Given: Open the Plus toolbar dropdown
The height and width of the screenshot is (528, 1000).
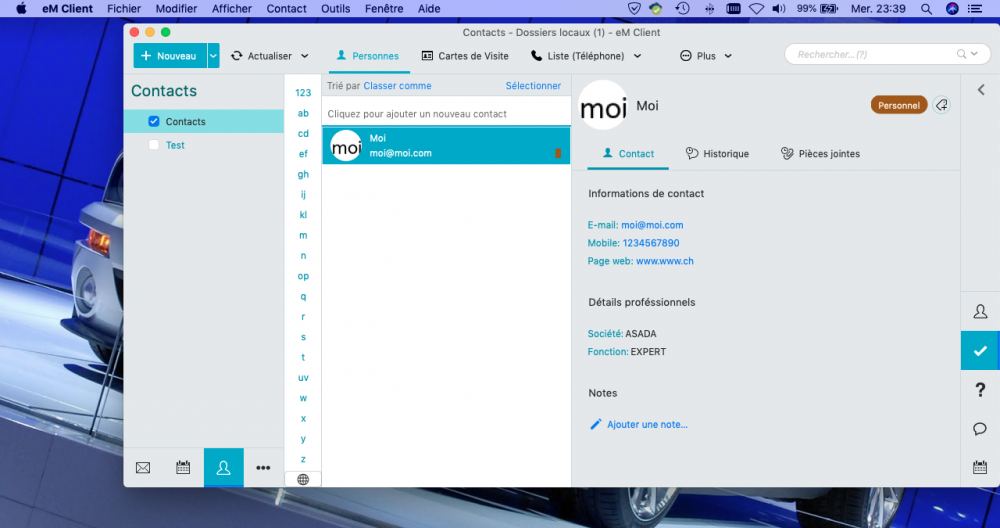Looking at the screenshot, I should click(706, 56).
